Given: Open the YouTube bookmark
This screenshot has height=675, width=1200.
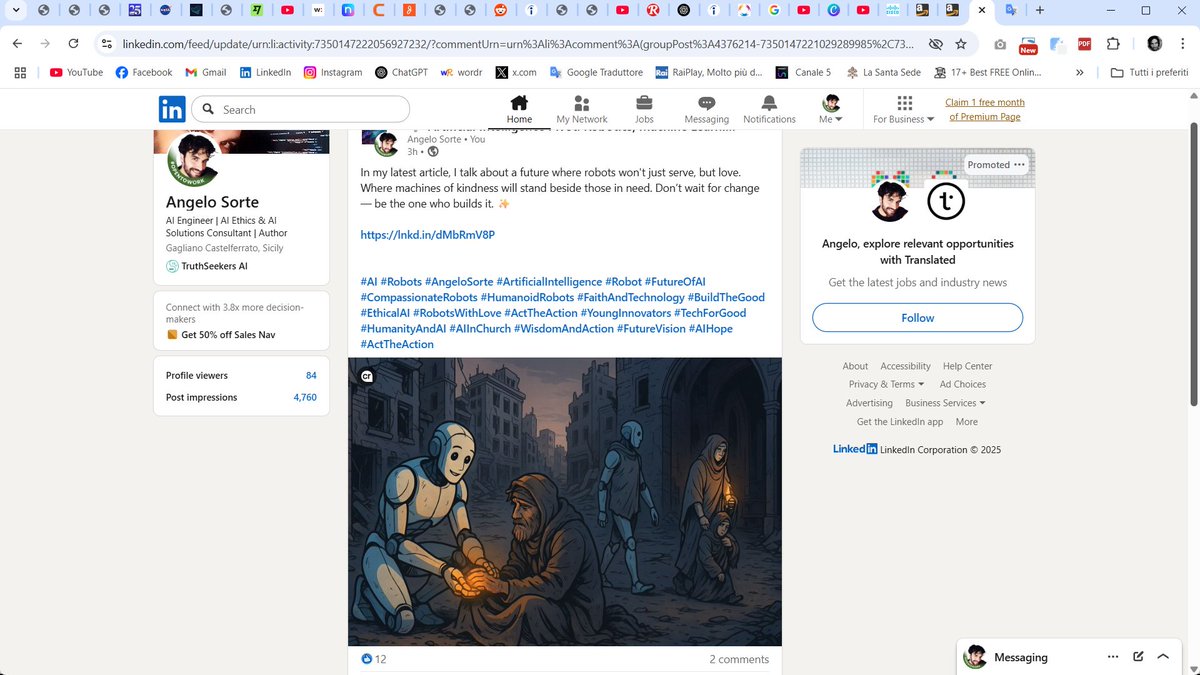Looking at the screenshot, I should [76, 72].
